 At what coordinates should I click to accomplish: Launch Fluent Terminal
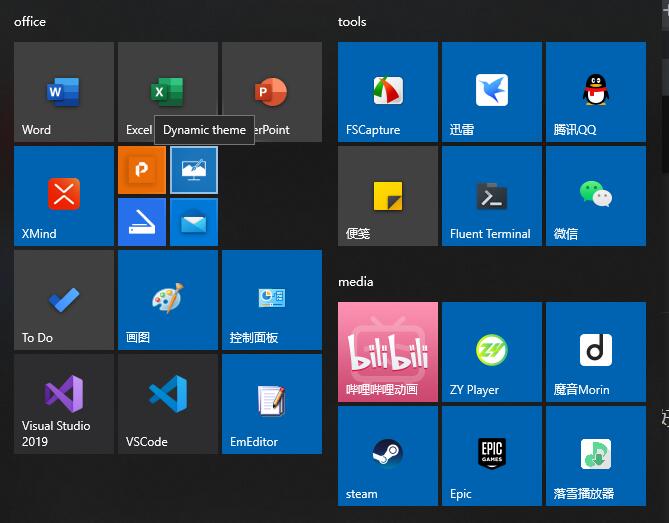pos(491,196)
